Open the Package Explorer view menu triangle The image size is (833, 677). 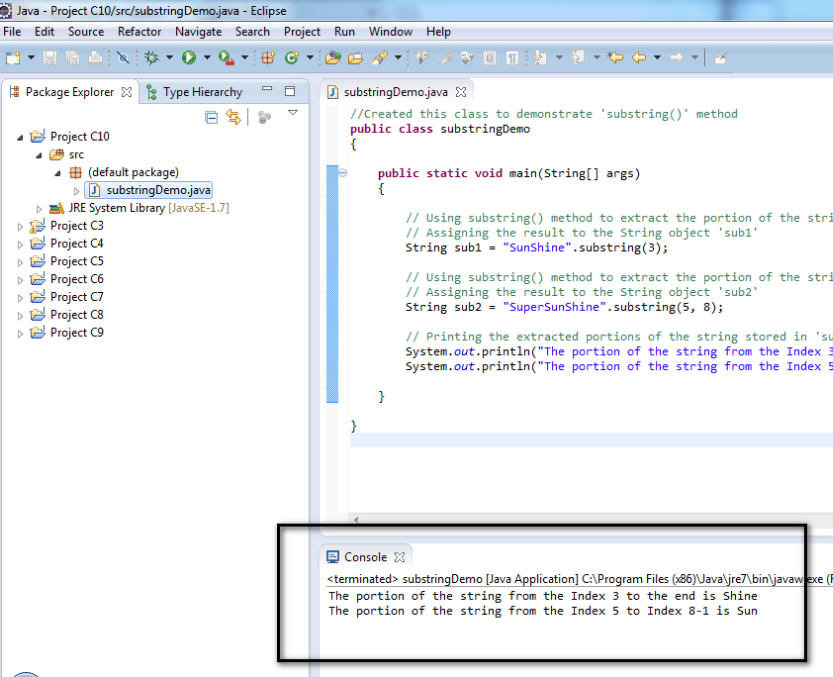point(292,114)
